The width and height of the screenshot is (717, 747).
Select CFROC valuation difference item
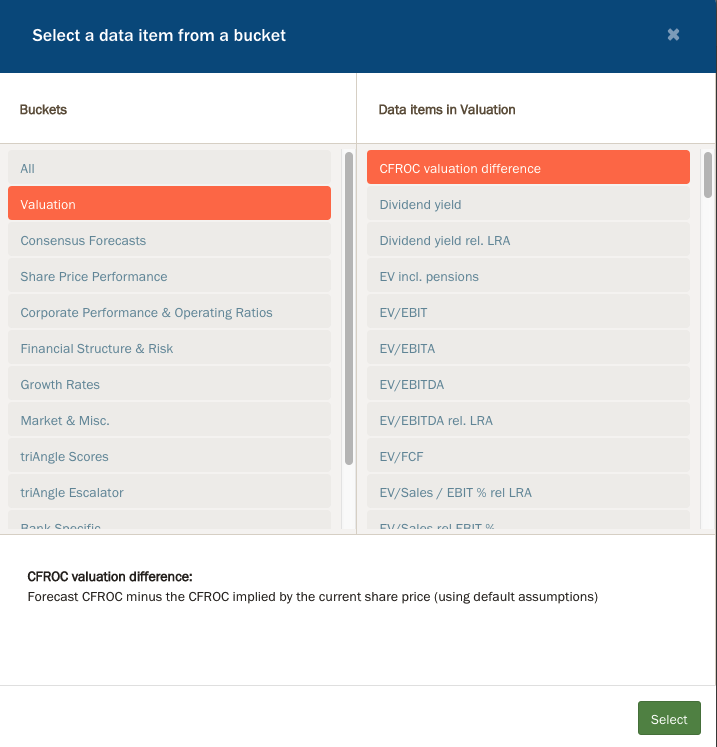(x=528, y=168)
